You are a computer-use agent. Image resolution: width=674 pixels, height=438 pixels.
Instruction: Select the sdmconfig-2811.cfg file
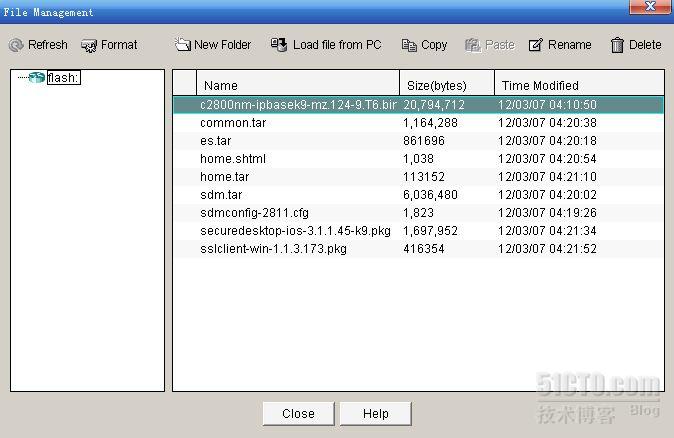(x=254, y=213)
